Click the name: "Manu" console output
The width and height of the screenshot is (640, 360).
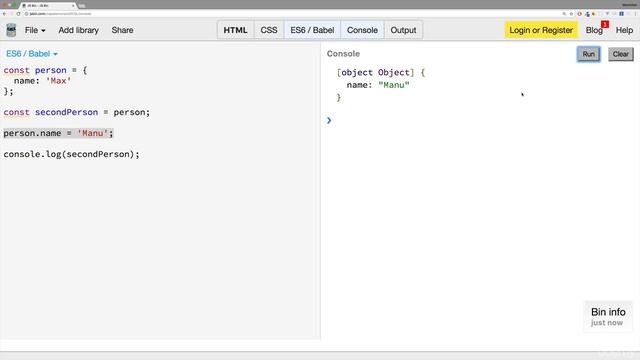coord(378,85)
